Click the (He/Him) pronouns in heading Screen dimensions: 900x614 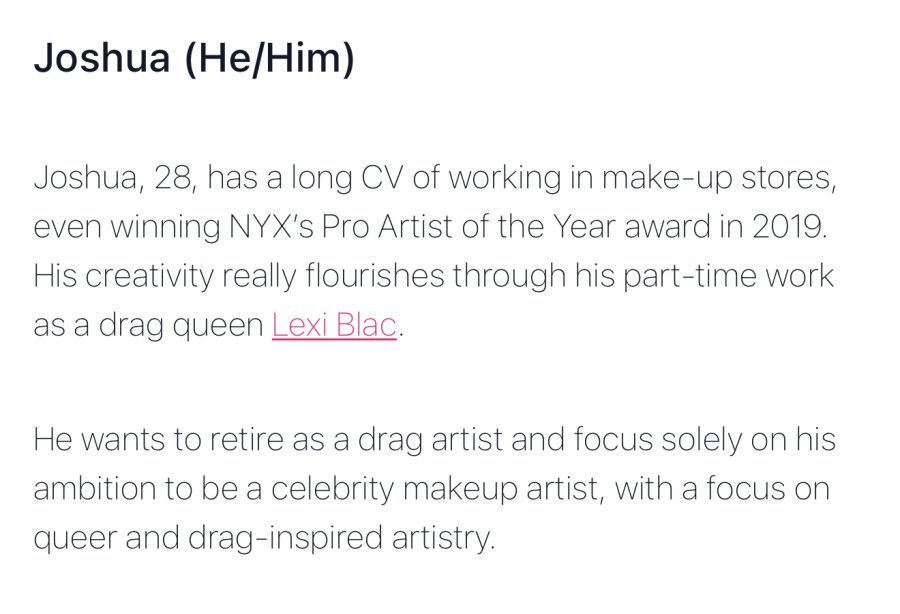[269, 59]
